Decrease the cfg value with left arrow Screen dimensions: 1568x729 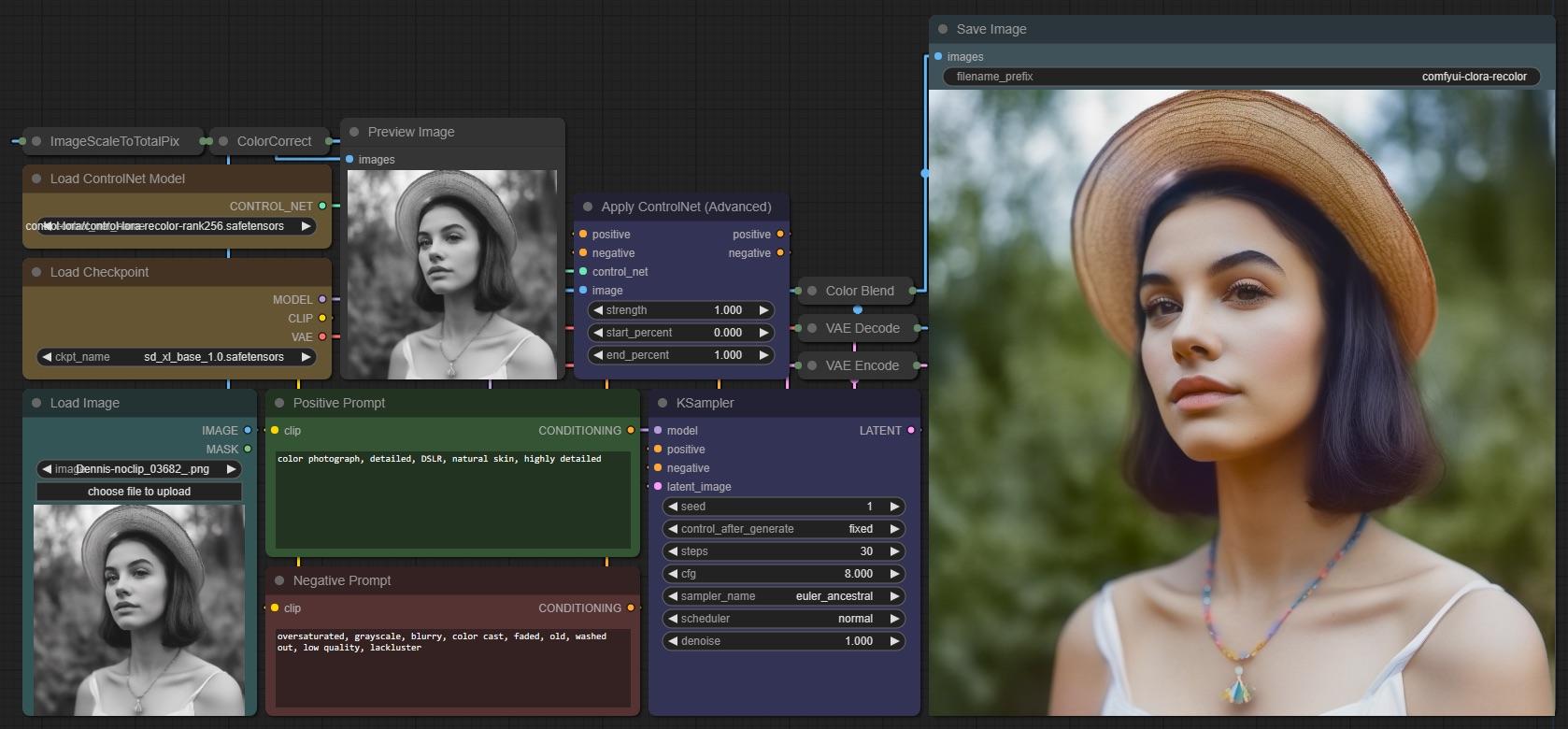pos(673,574)
